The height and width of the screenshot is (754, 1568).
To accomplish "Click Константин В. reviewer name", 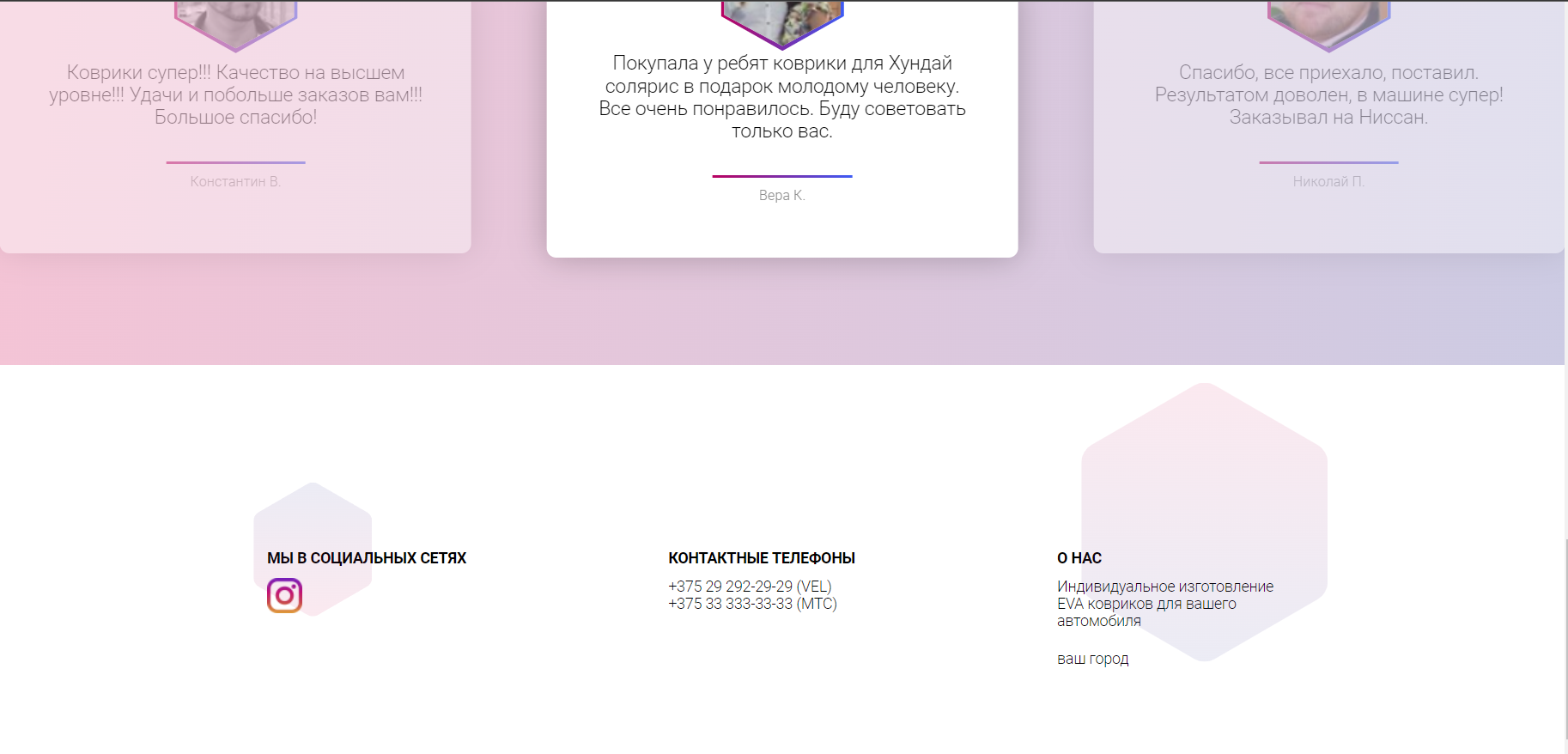I will 235,182.
